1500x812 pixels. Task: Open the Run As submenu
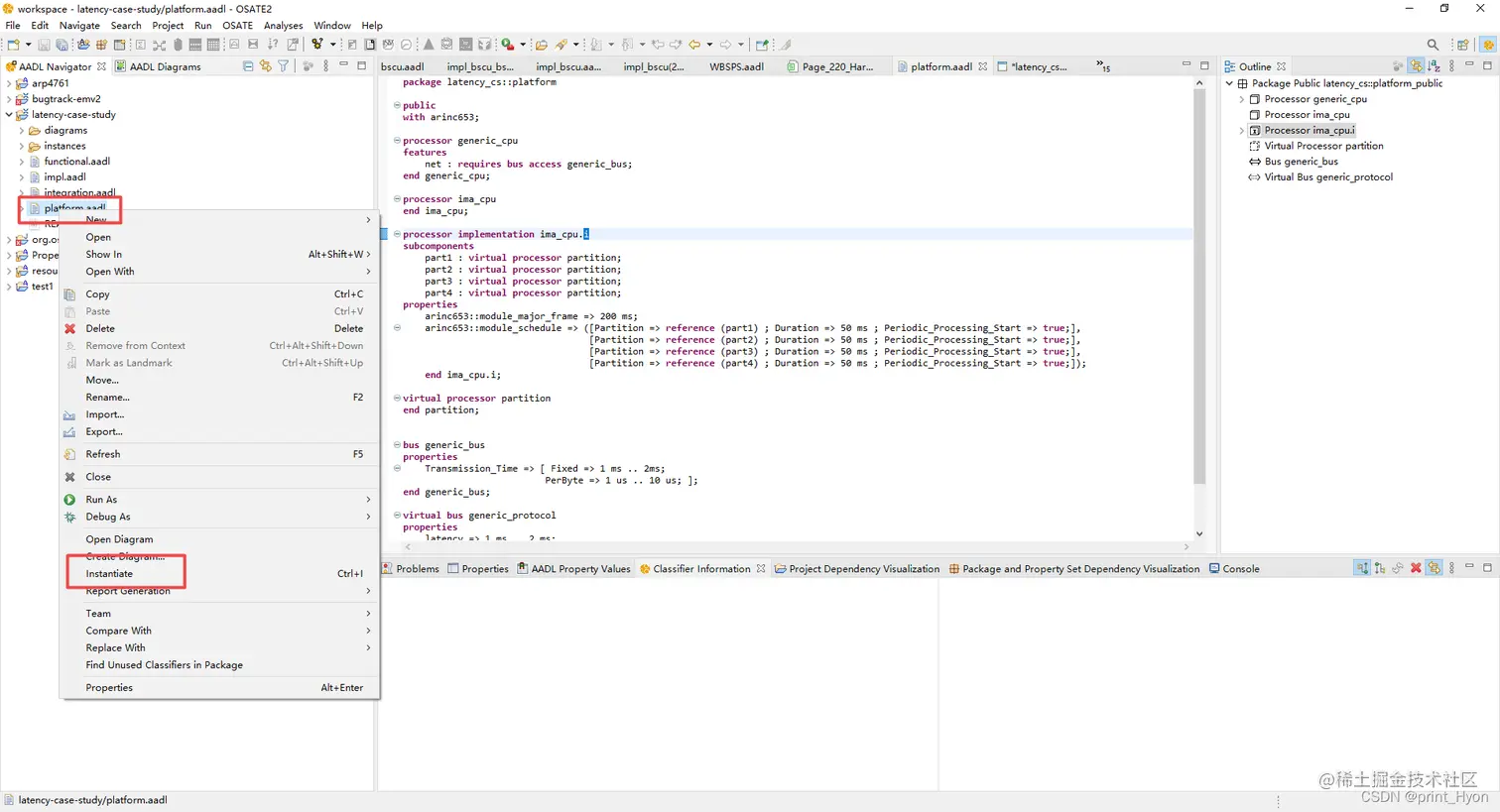[218, 500]
